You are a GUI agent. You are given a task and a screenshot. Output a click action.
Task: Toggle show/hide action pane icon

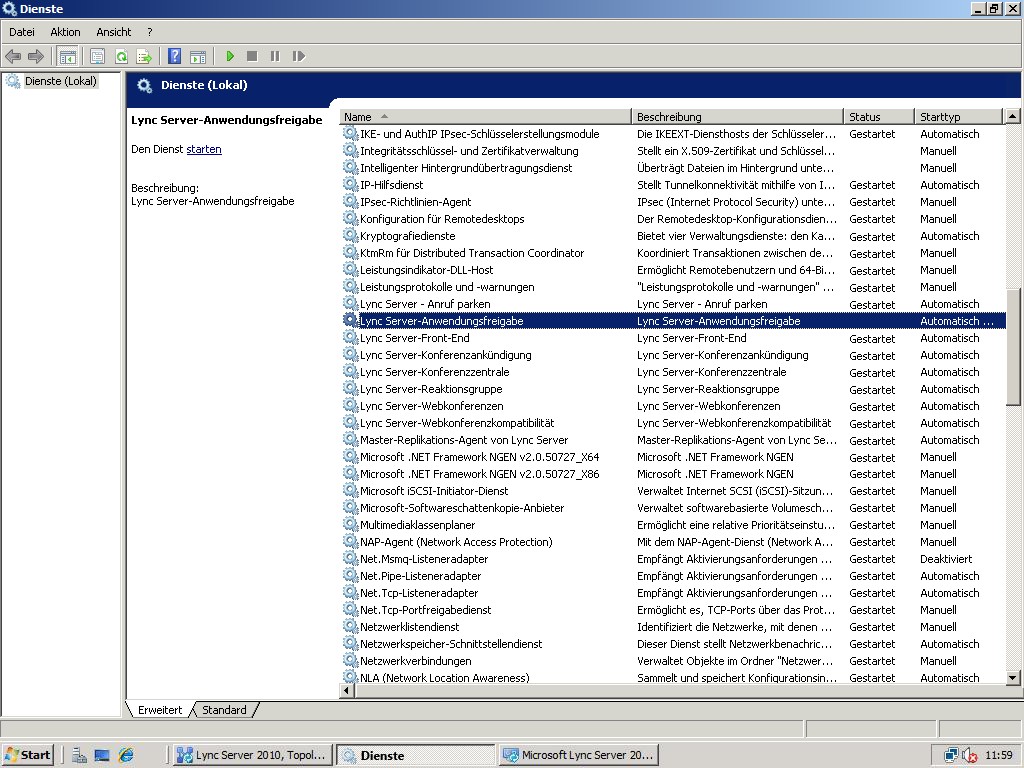[x=198, y=56]
